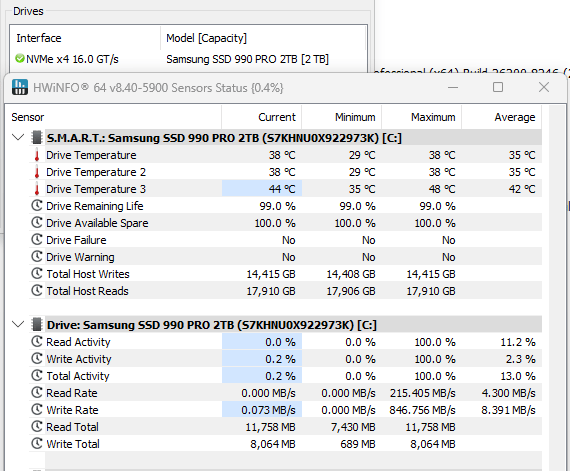Click the clock icon of Read Rate
Screen dimensions: 570x471
pos(37,392)
